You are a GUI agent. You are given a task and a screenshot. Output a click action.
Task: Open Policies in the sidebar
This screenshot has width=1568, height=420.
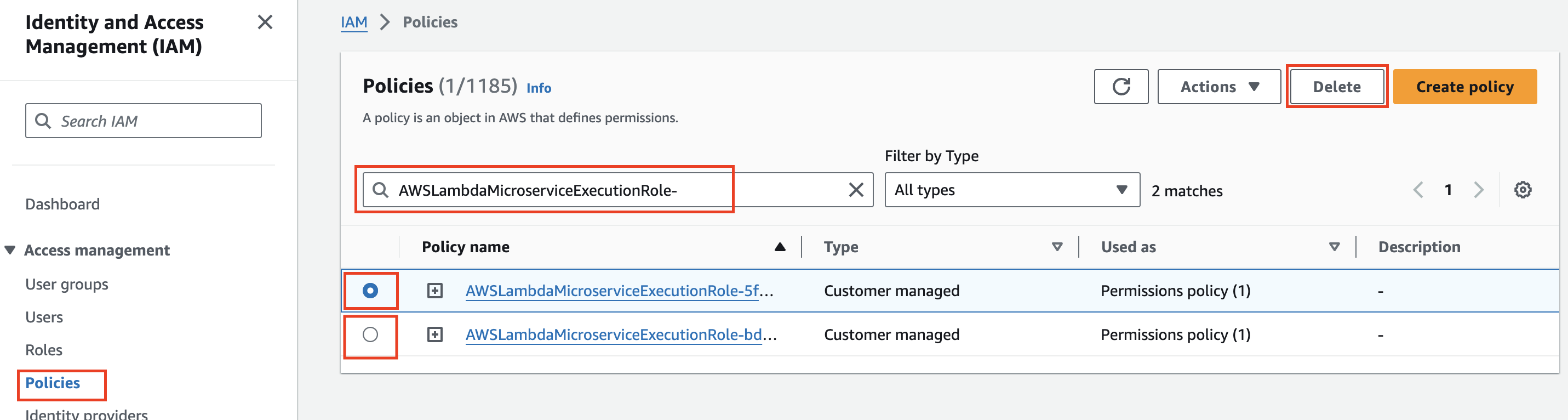53,383
